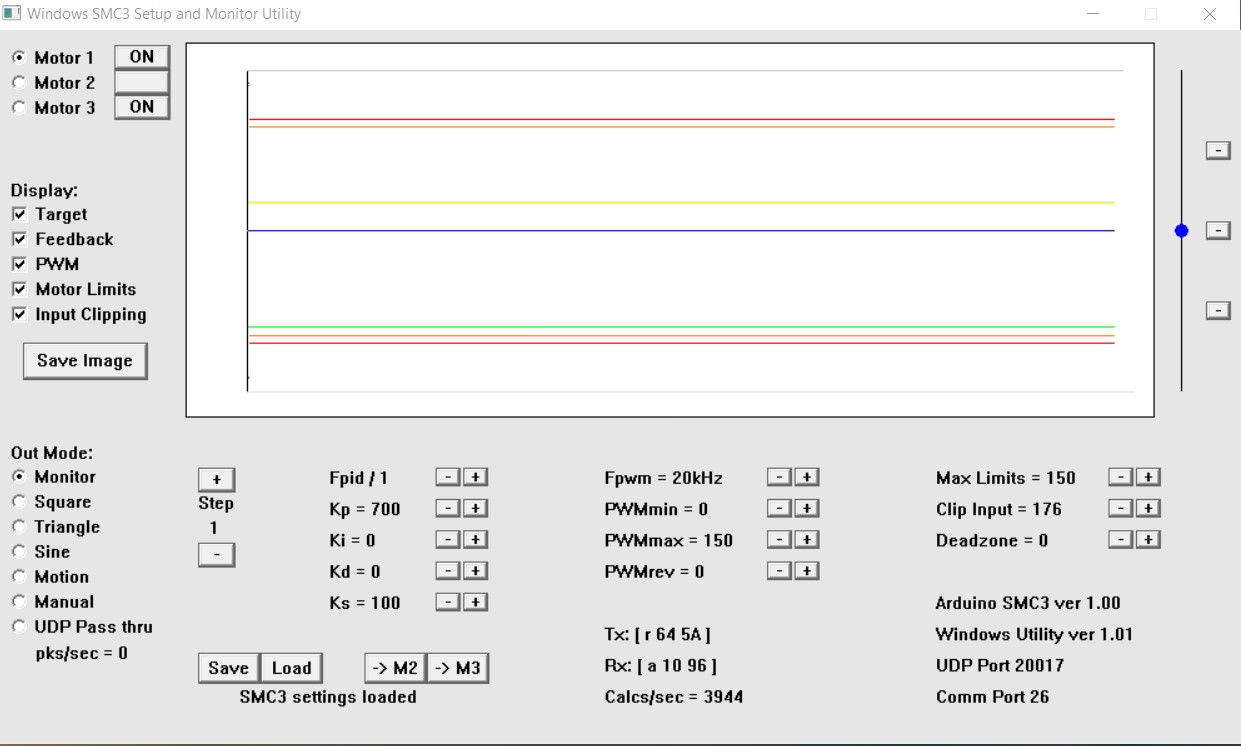The width and height of the screenshot is (1241, 746).
Task: Select the Motor 2 radio button
Action: click(18, 83)
